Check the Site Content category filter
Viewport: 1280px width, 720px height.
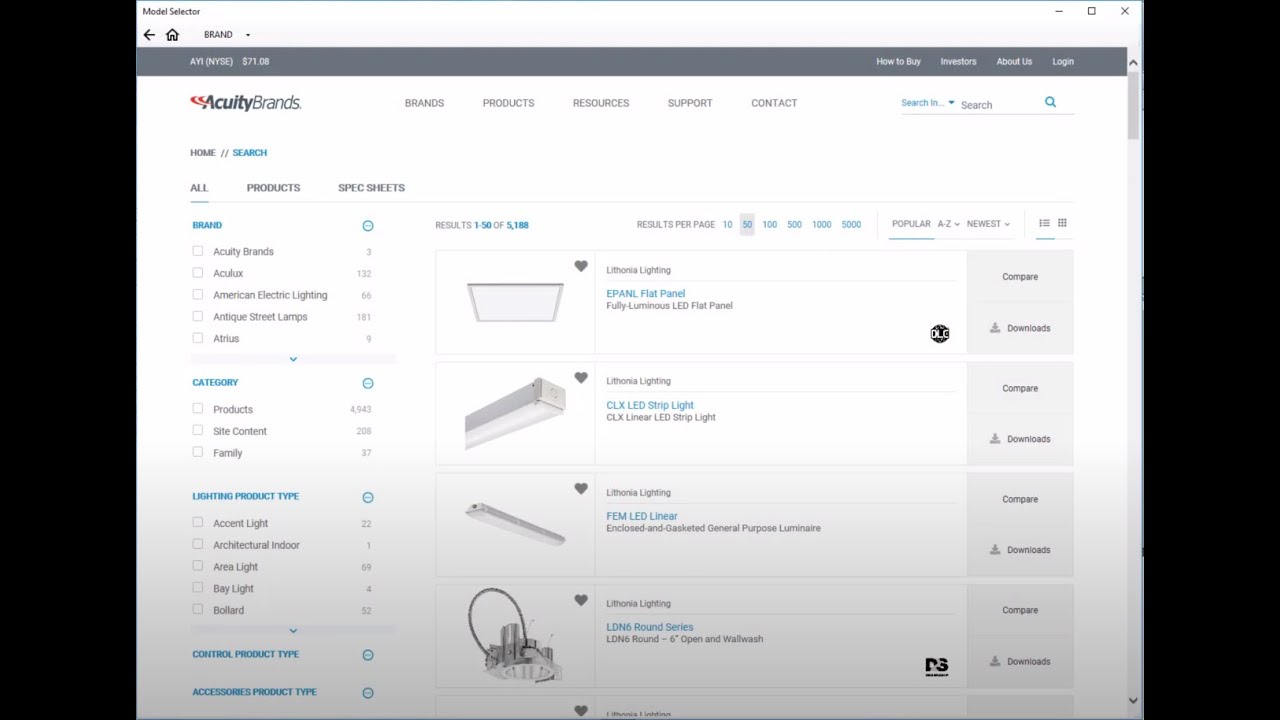click(x=197, y=431)
